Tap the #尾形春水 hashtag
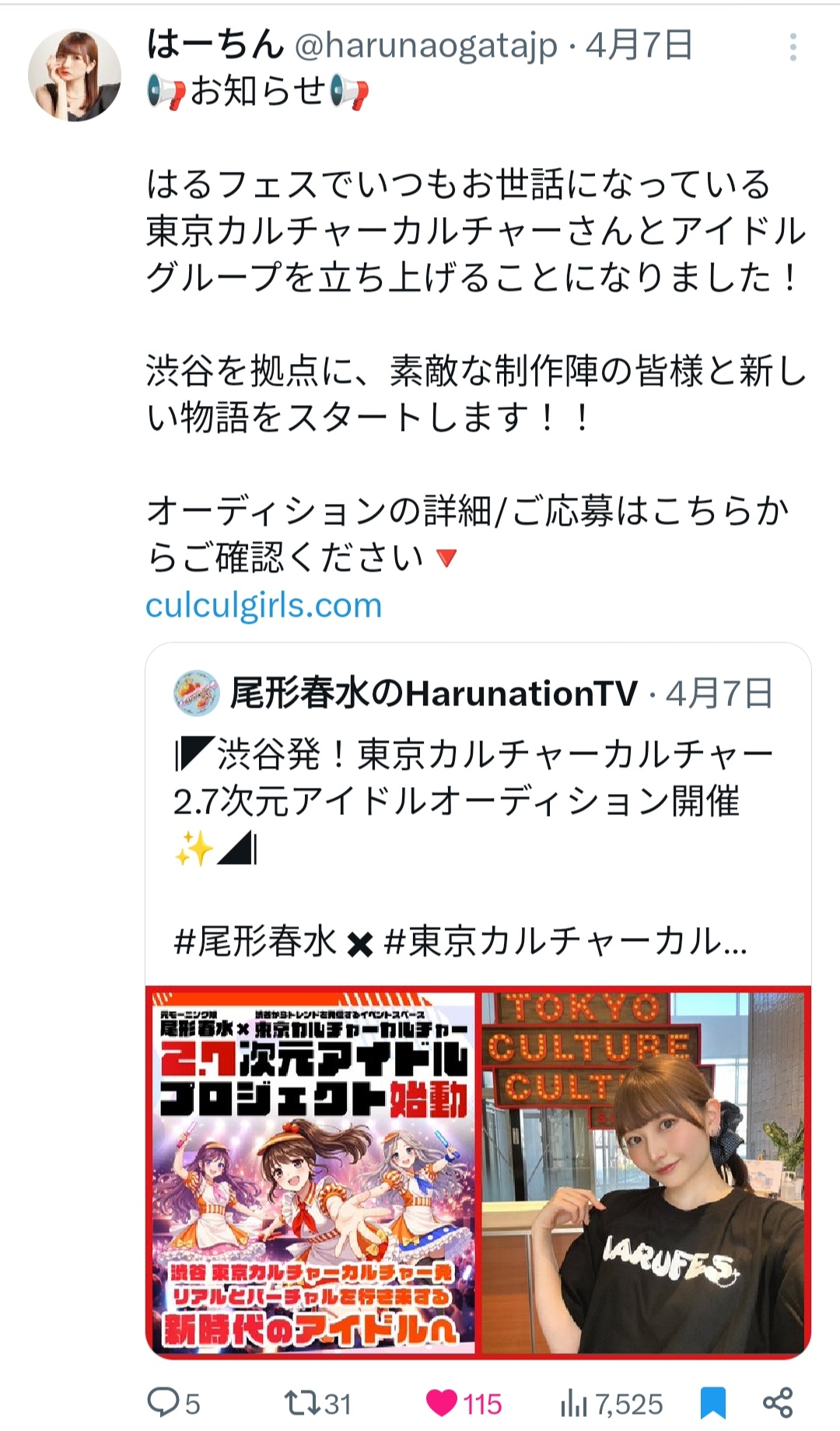Image resolution: width=840 pixels, height=1431 pixels. click(255, 942)
